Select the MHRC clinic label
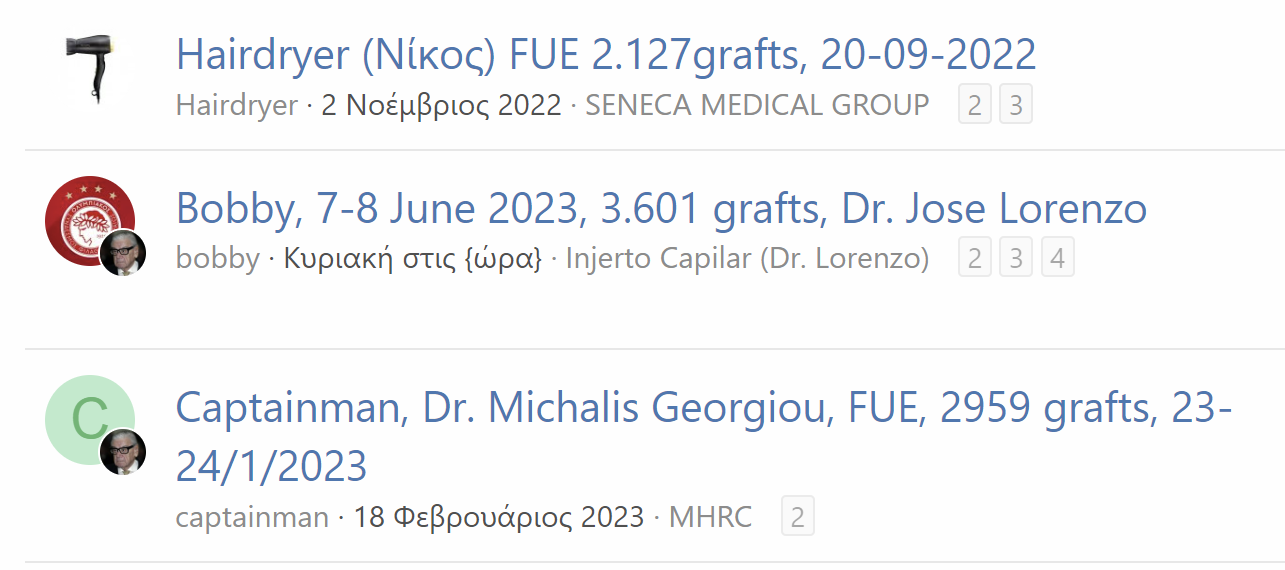 [710, 517]
